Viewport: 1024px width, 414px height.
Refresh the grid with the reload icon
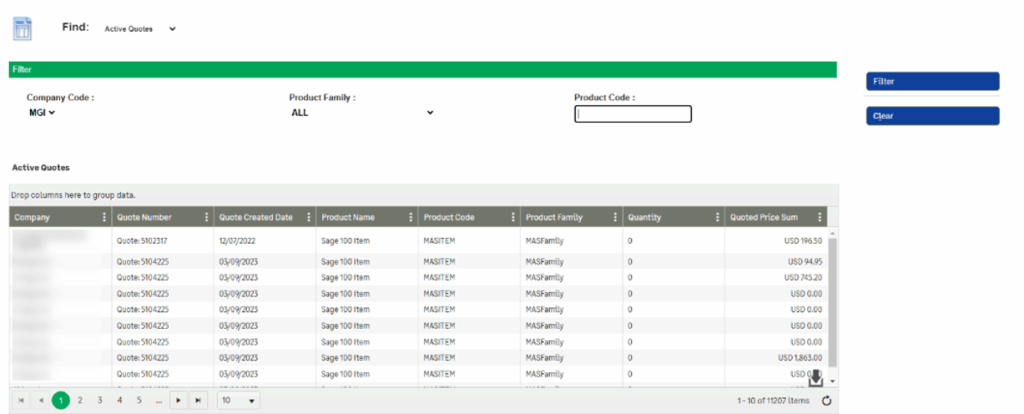point(827,401)
